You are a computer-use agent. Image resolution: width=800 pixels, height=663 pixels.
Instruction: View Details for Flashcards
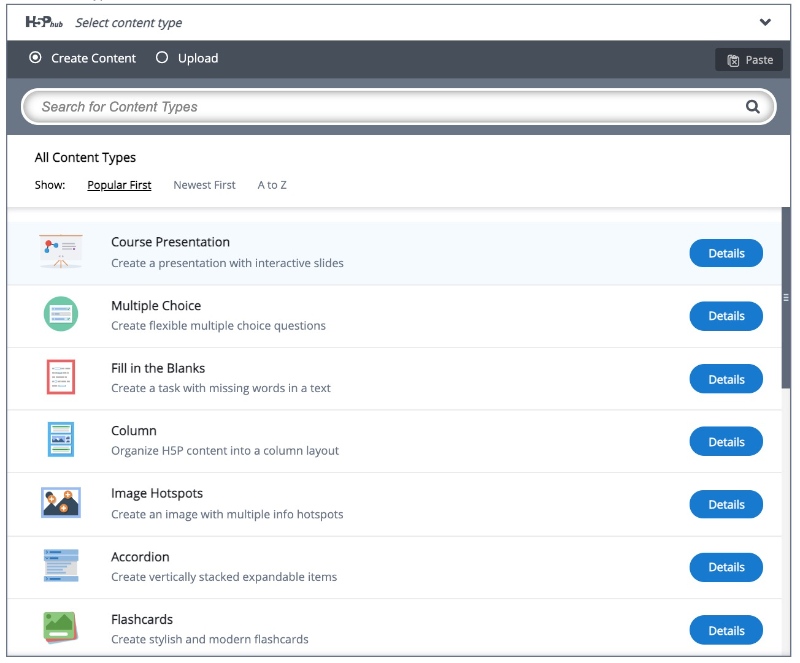click(x=726, y=630)
